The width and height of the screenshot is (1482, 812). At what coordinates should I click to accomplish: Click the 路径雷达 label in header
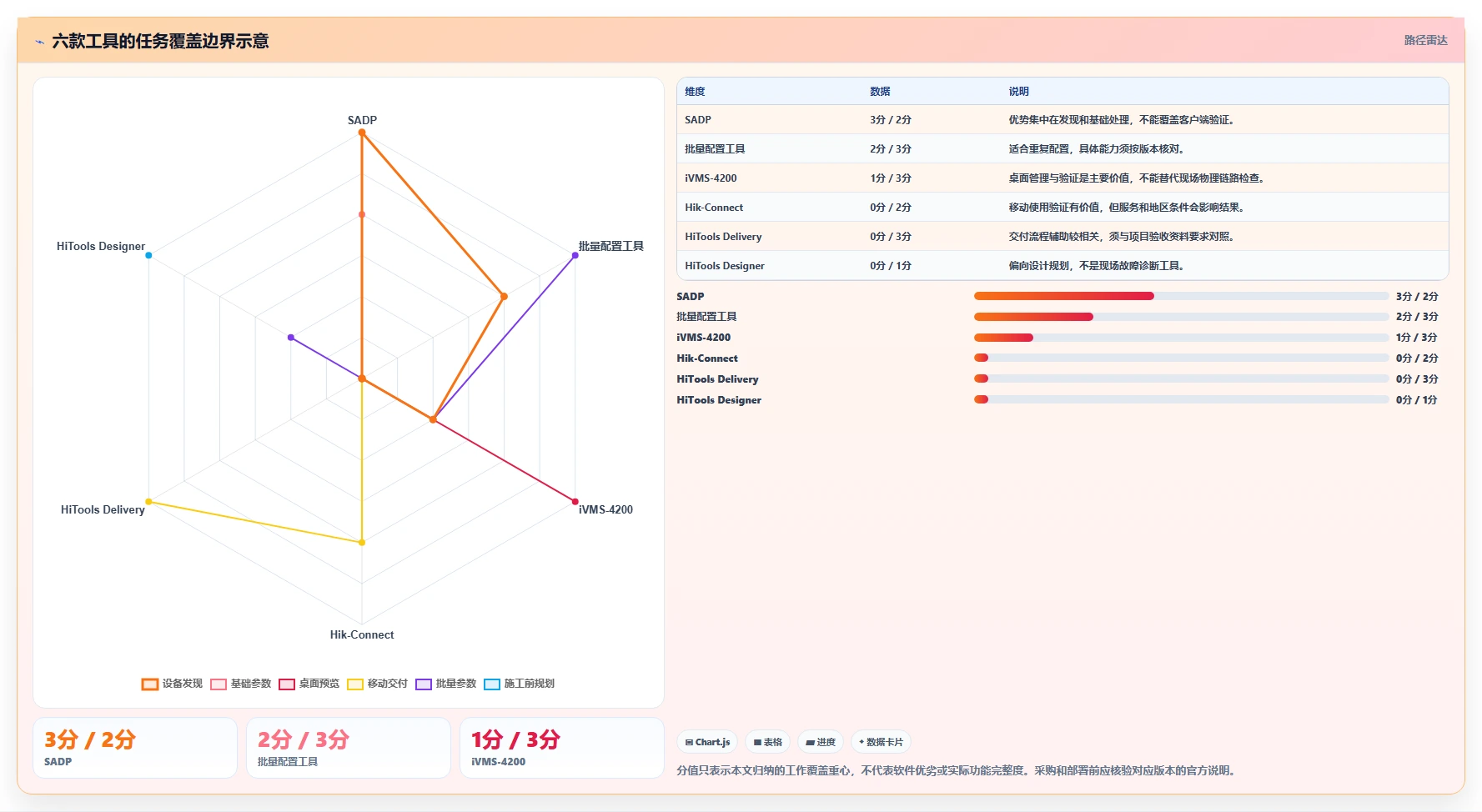[x=1425, y=40]
